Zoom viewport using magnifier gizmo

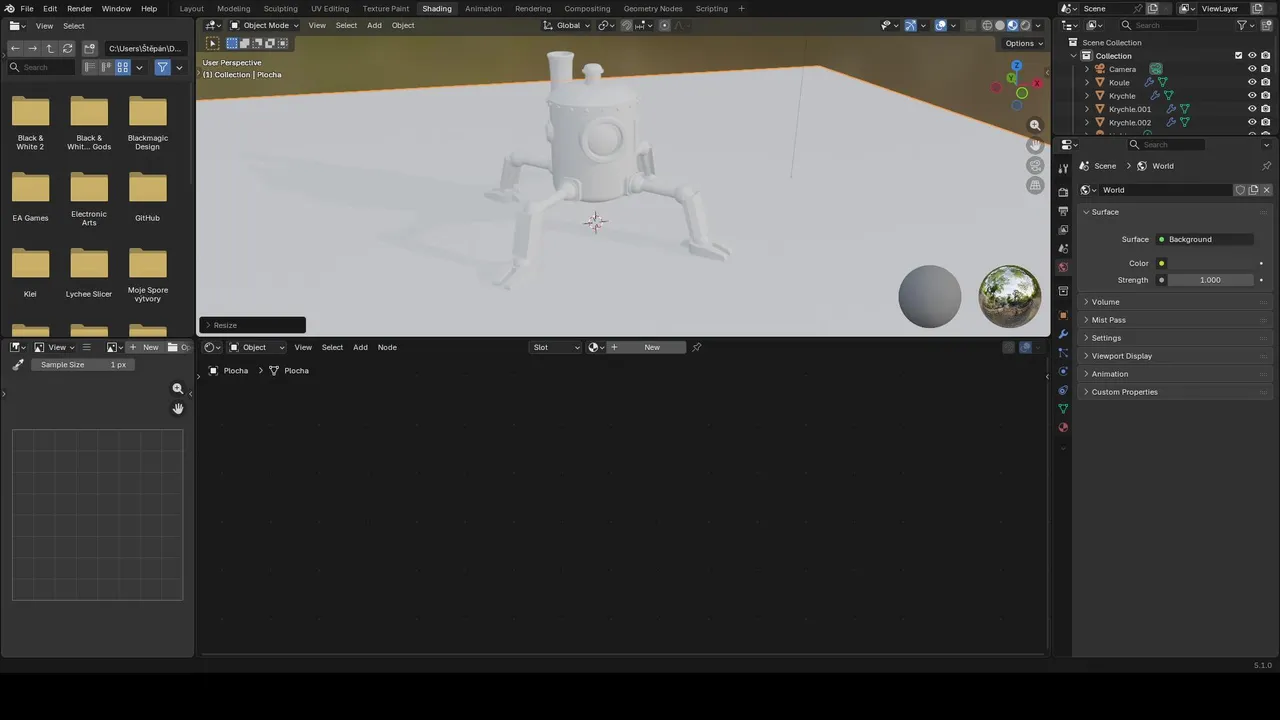pyautogui.click(x=1035, y=126)
